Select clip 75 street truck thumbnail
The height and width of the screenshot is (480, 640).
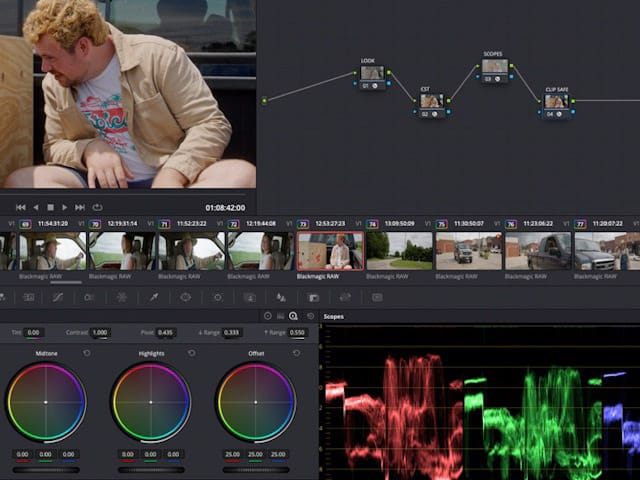point(469,251)
